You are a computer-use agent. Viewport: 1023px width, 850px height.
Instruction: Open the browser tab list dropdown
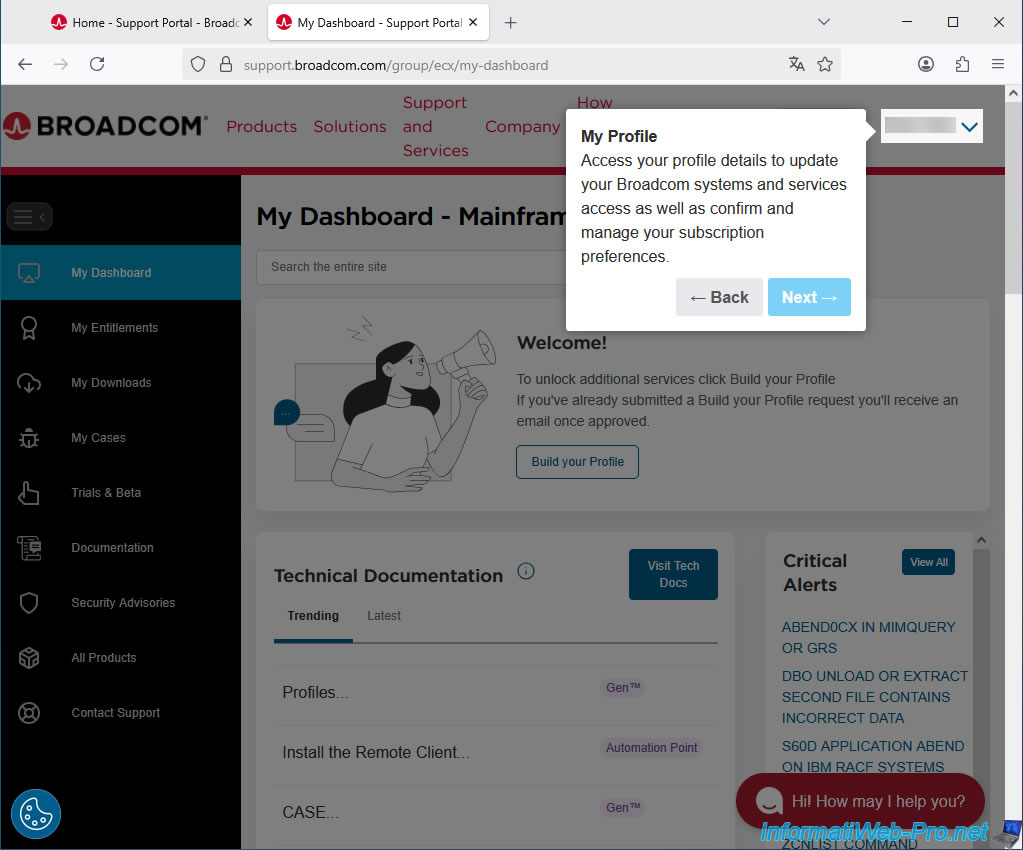pos(824,22)
